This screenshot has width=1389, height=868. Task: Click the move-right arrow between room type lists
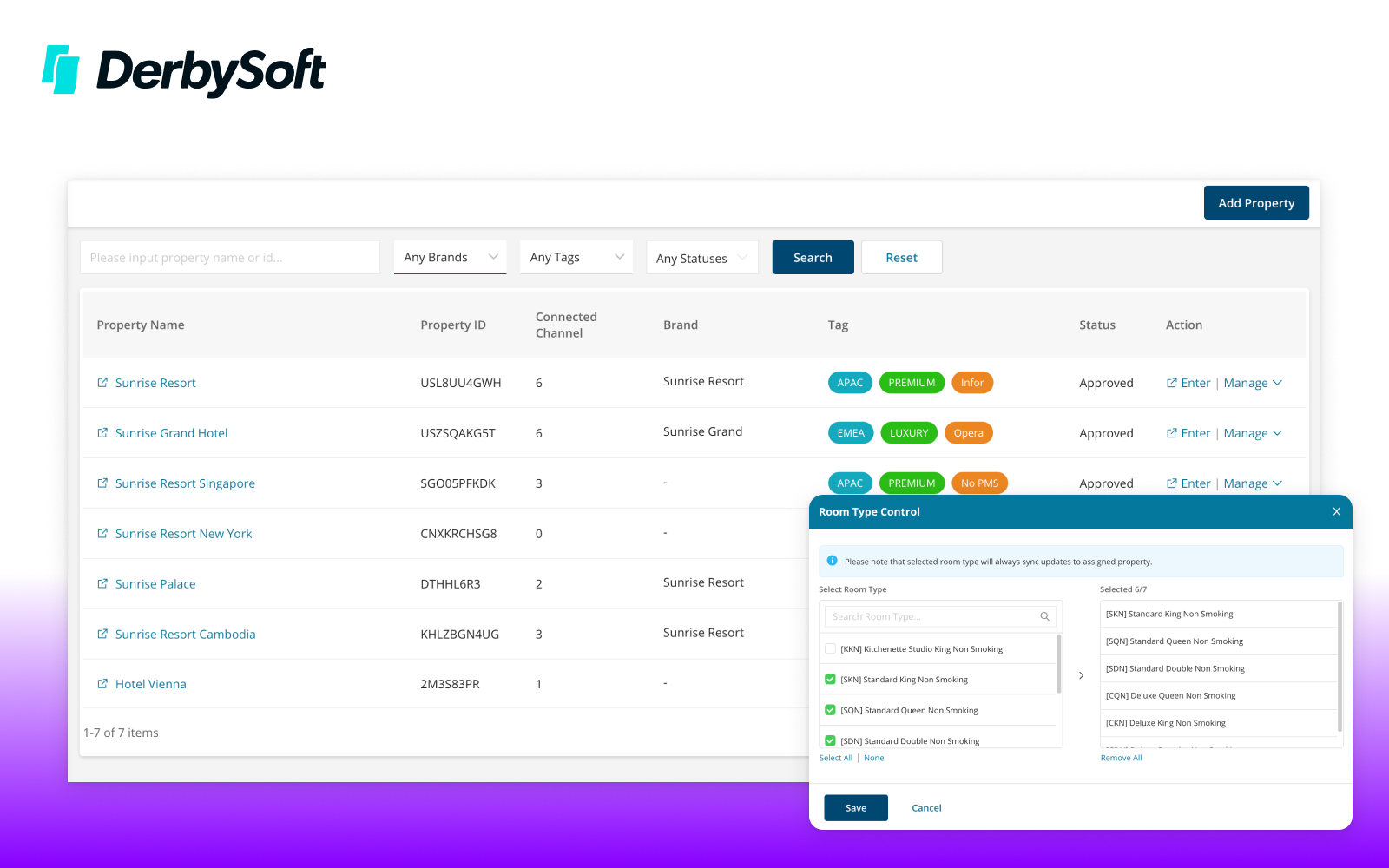(1081, 675)
